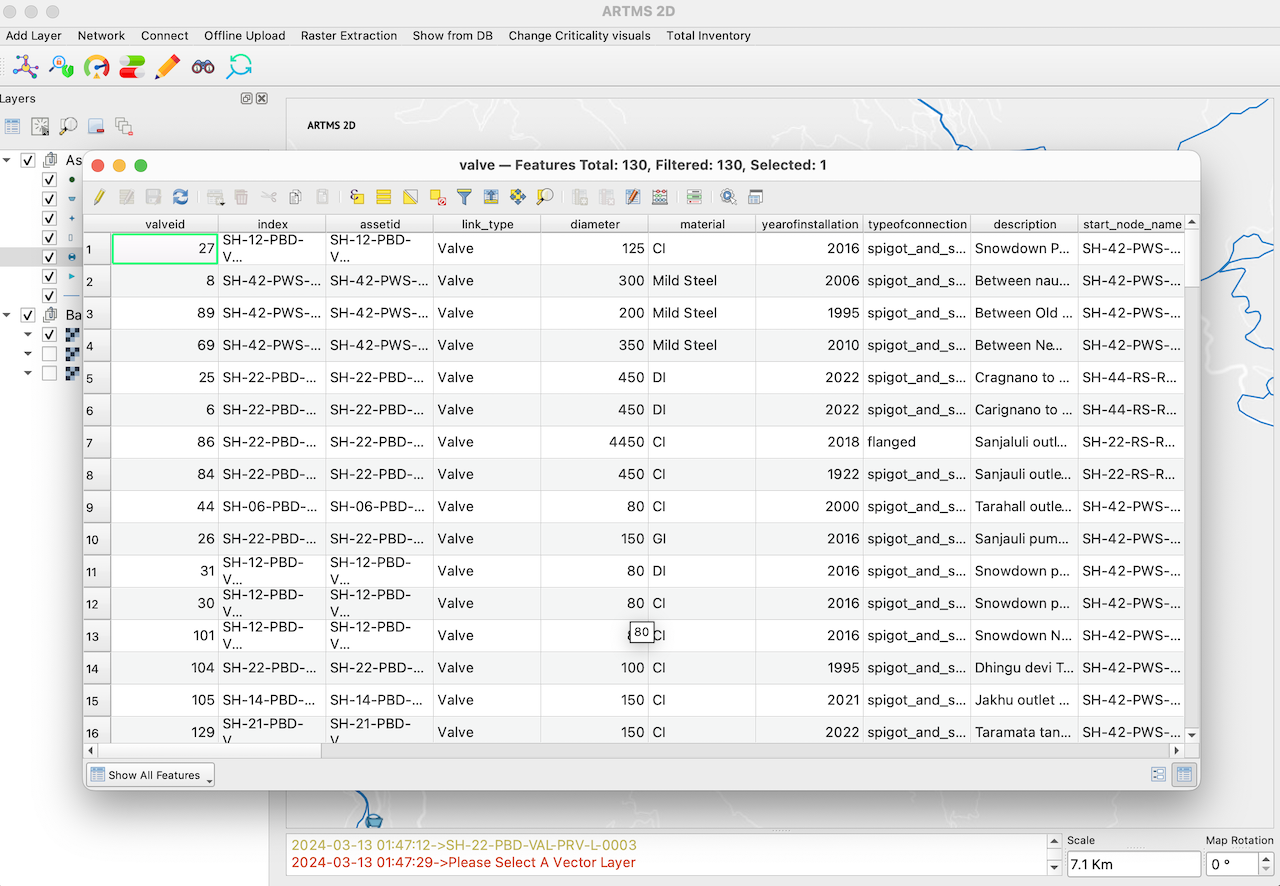
Task: Enable the last unchecked base layer
Action: point(49,373)
